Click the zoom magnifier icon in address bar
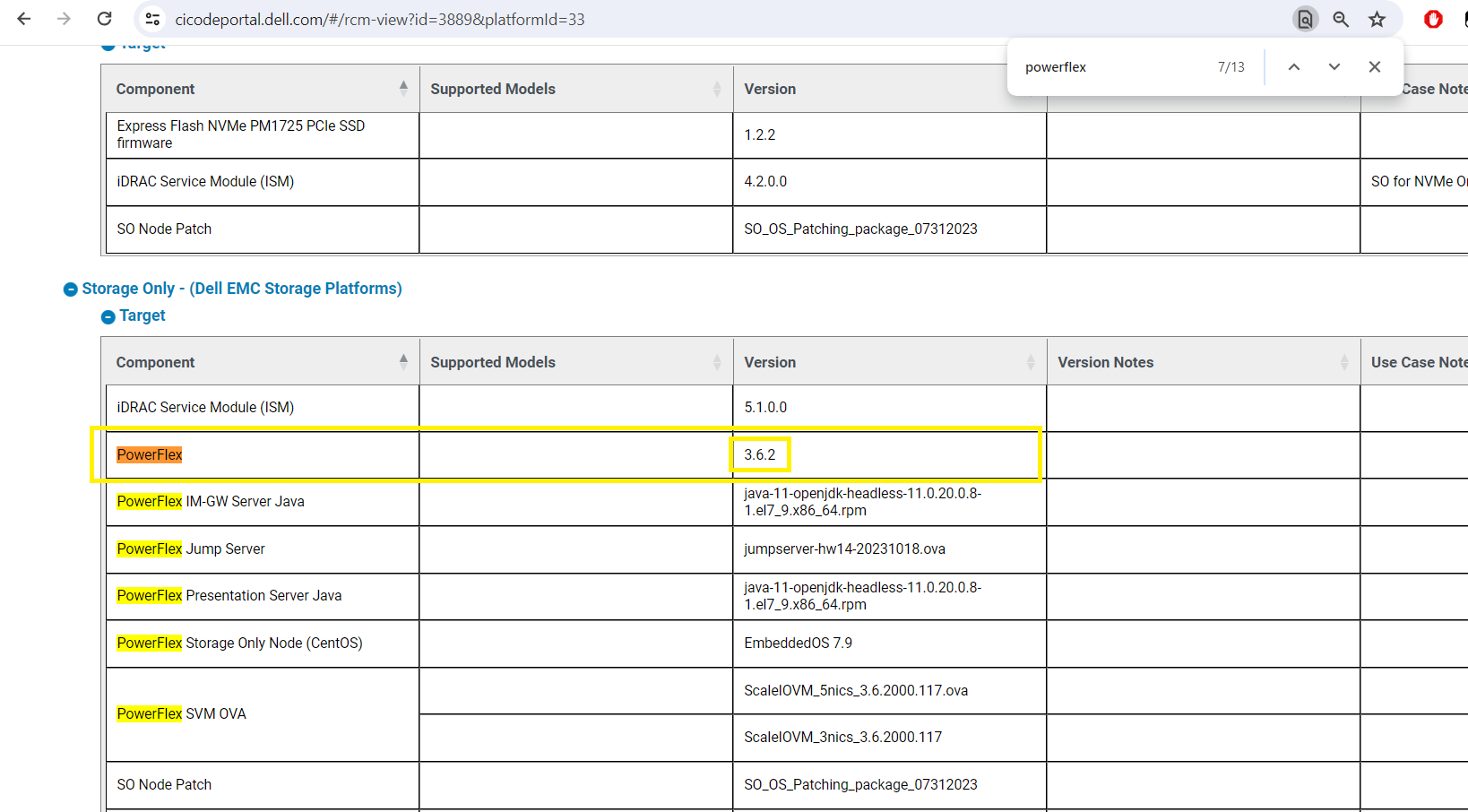The image size is (1468, 812). tap(1341, 19)
